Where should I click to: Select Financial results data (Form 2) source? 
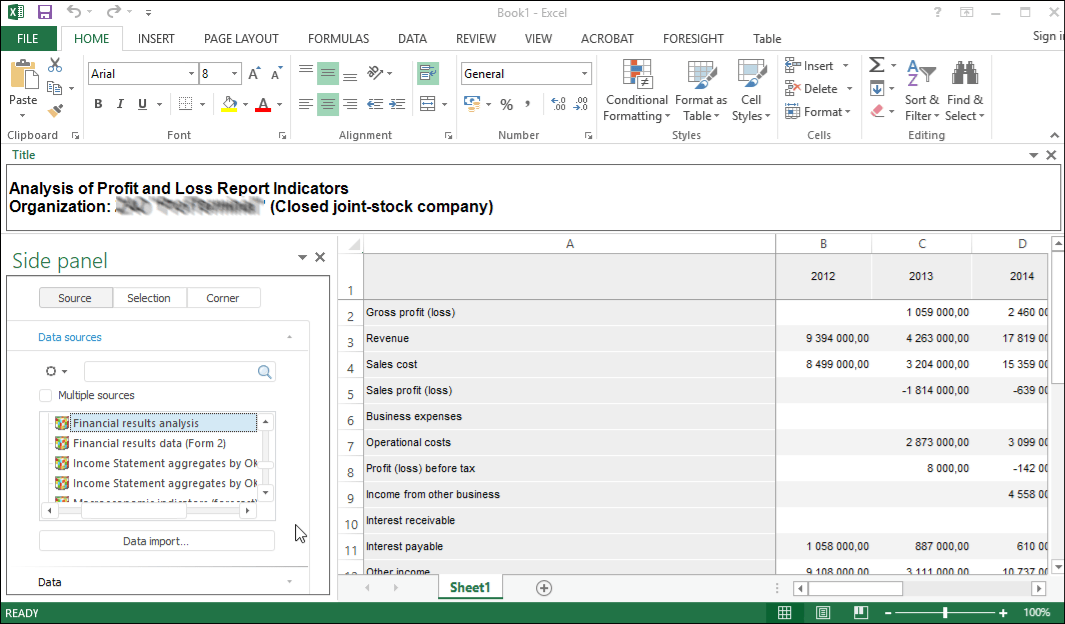tap(149, 443)
